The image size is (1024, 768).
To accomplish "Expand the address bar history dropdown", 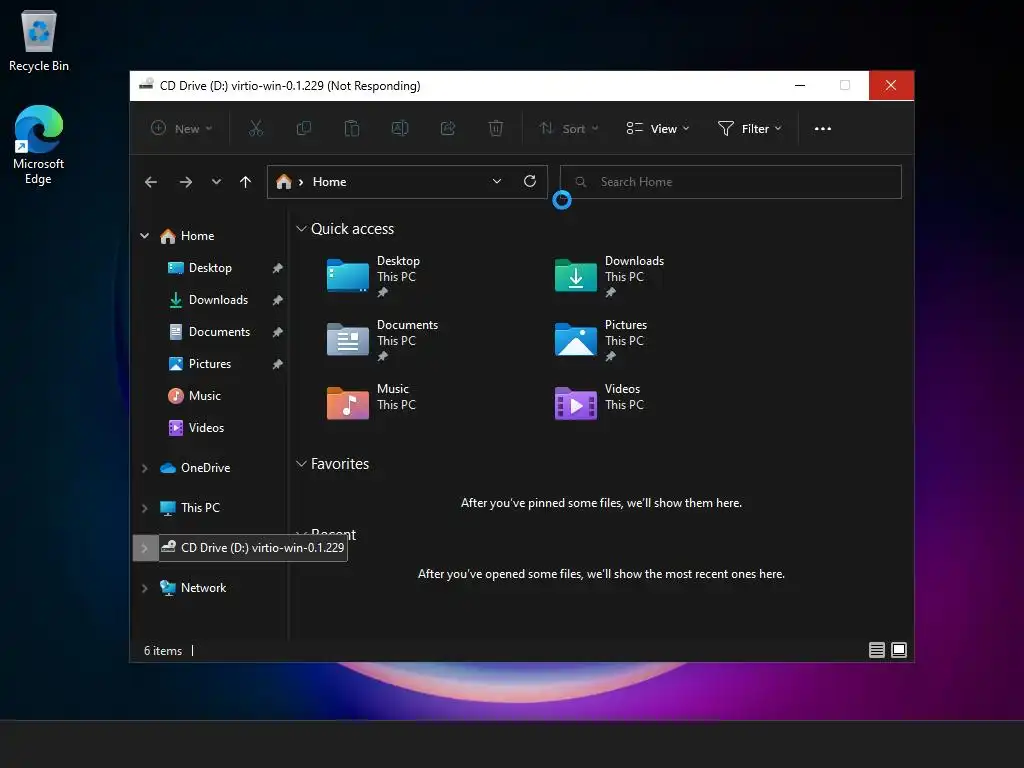I will coord(497,182).
